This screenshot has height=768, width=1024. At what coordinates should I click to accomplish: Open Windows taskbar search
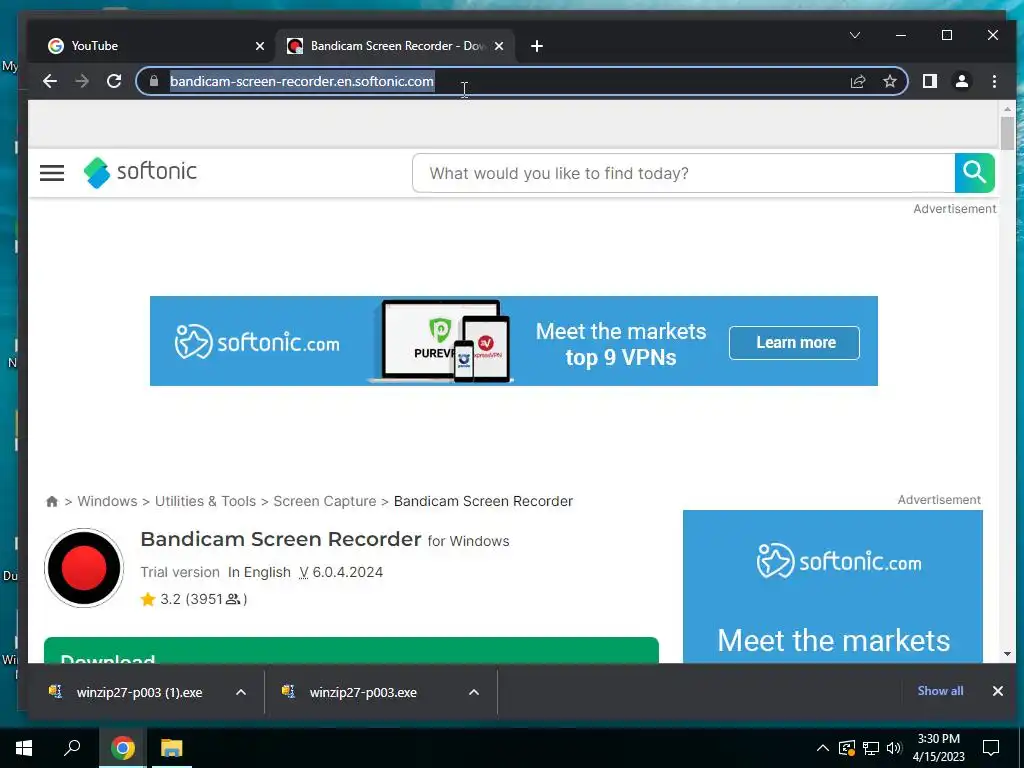[x=72, y=748]
